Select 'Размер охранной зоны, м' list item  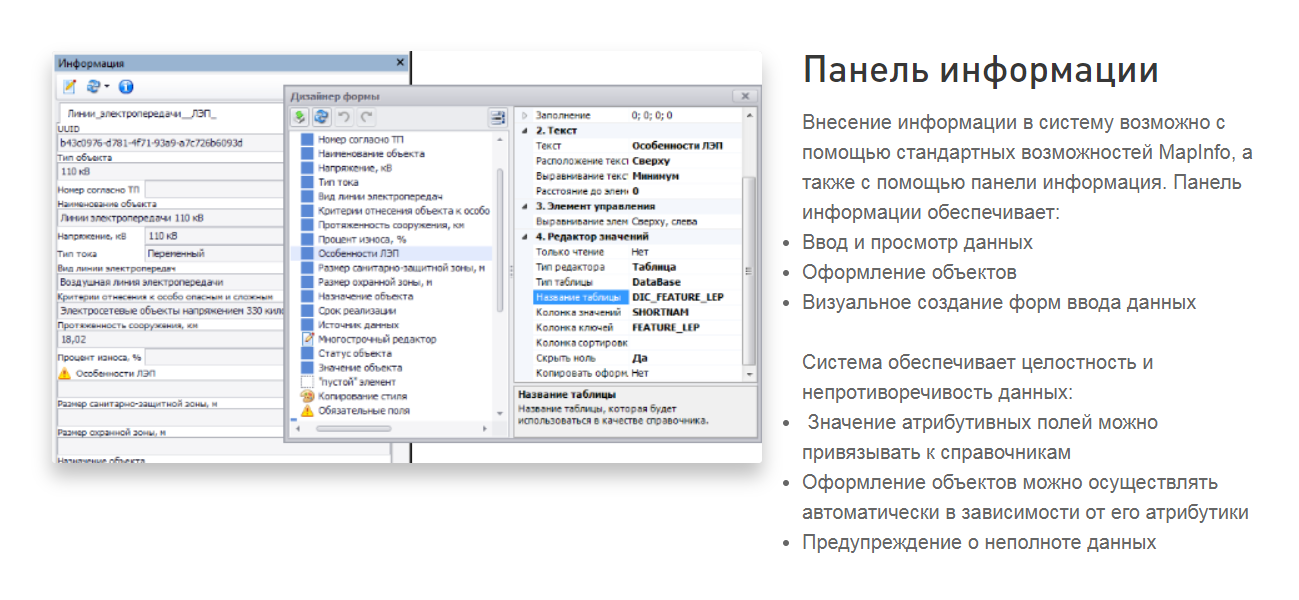pos(375,282)
